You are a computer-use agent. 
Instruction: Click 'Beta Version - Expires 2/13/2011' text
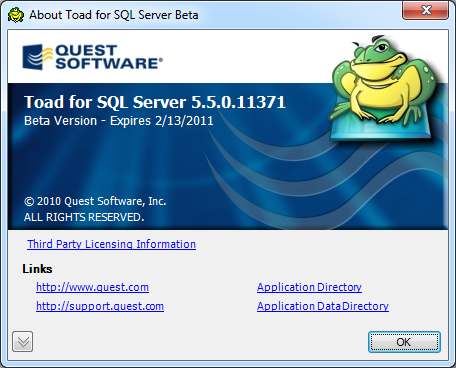pos(119,121)
